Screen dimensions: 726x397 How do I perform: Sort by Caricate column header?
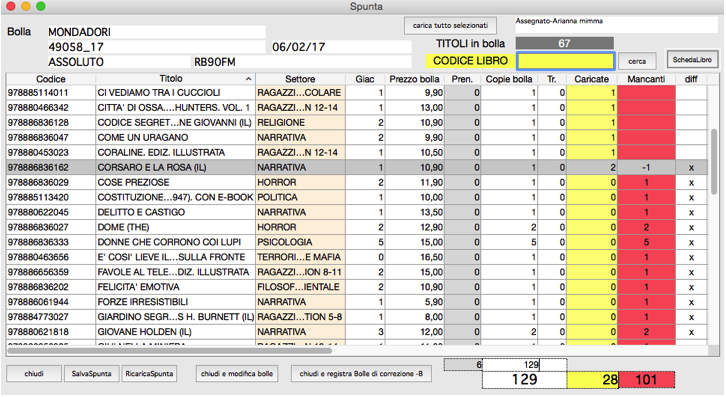pos(591,79)
